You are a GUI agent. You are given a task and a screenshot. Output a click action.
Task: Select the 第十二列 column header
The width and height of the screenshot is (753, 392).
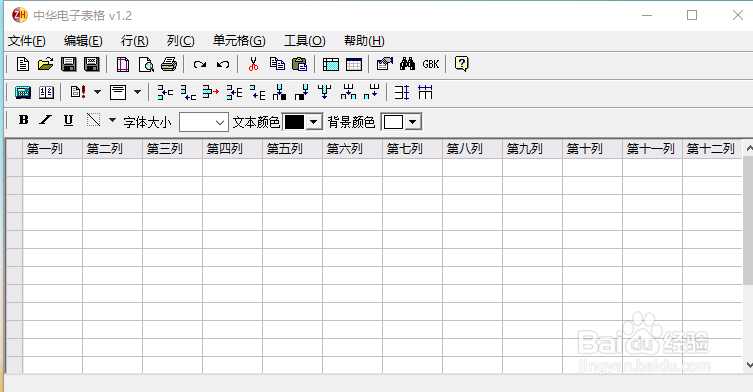pos(712,149)
